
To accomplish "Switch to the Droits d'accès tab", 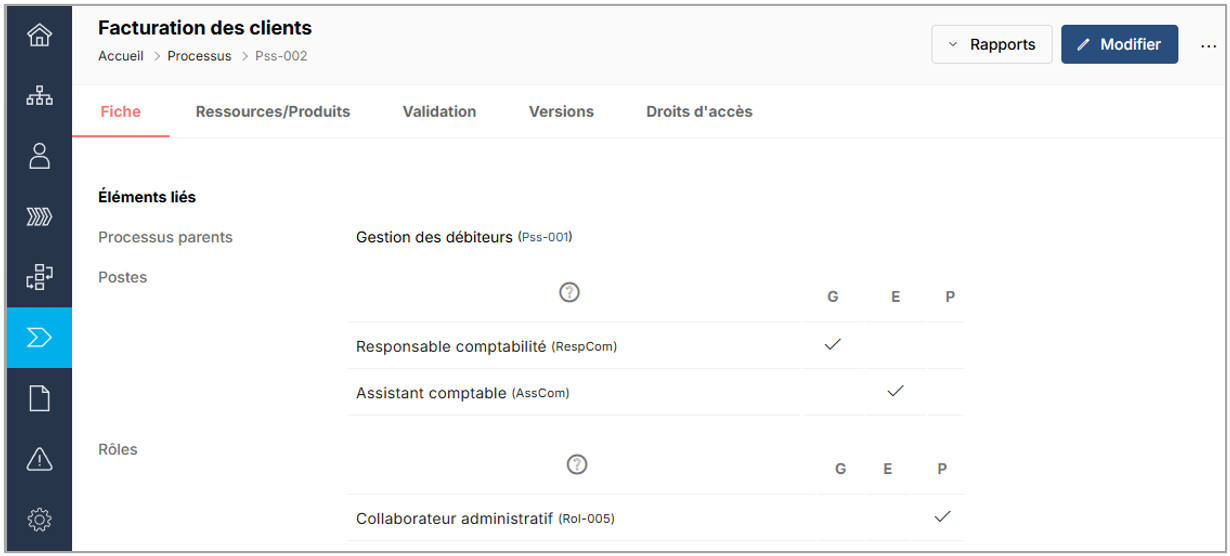I will tap(699, 112).
